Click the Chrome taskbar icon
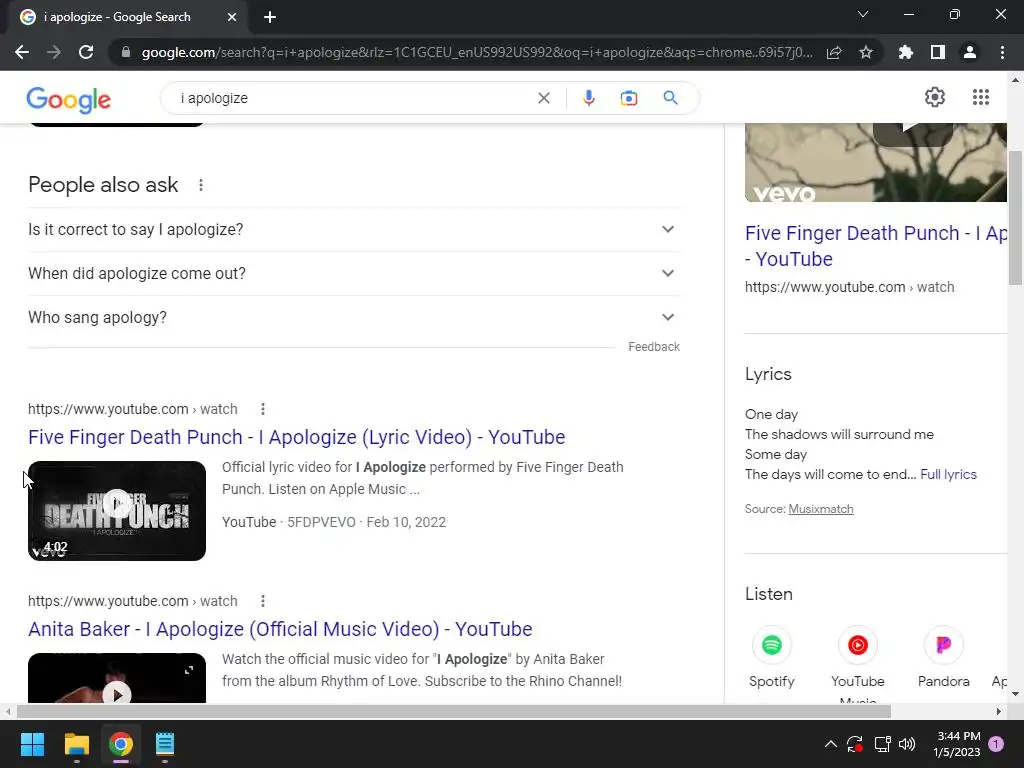 click(x=121, y=744)
